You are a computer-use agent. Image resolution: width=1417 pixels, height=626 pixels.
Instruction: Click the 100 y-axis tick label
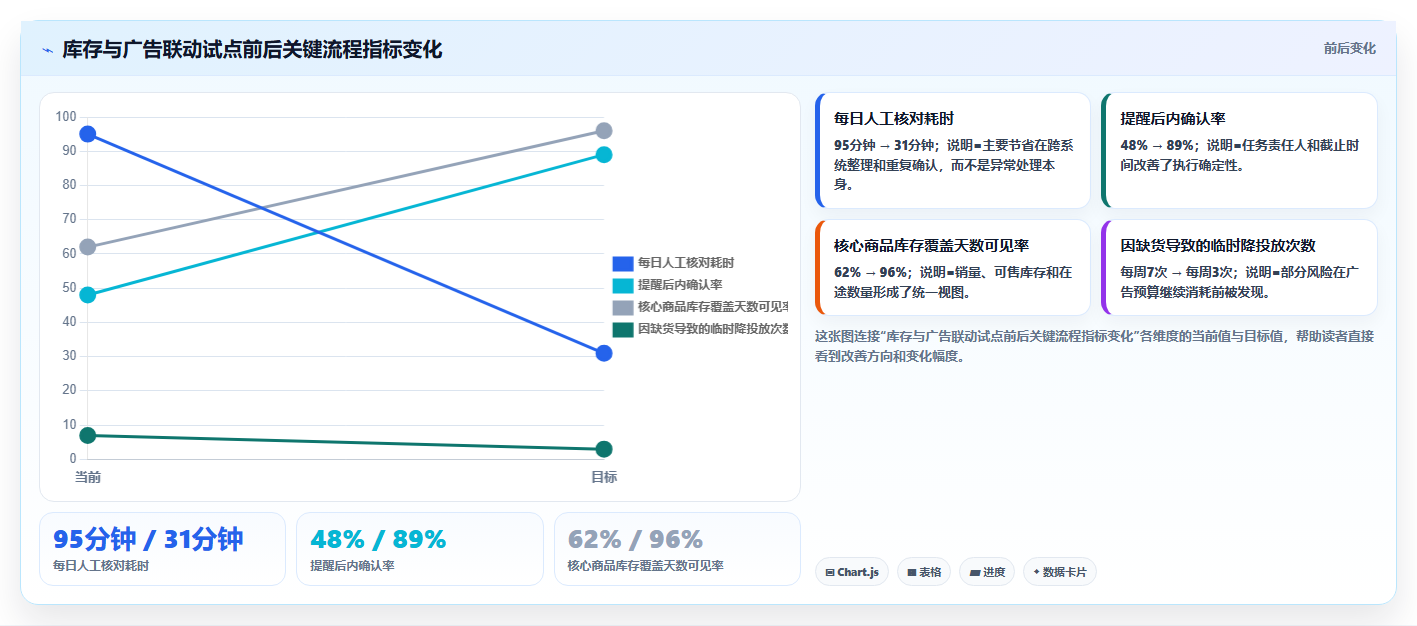(66, 117)
